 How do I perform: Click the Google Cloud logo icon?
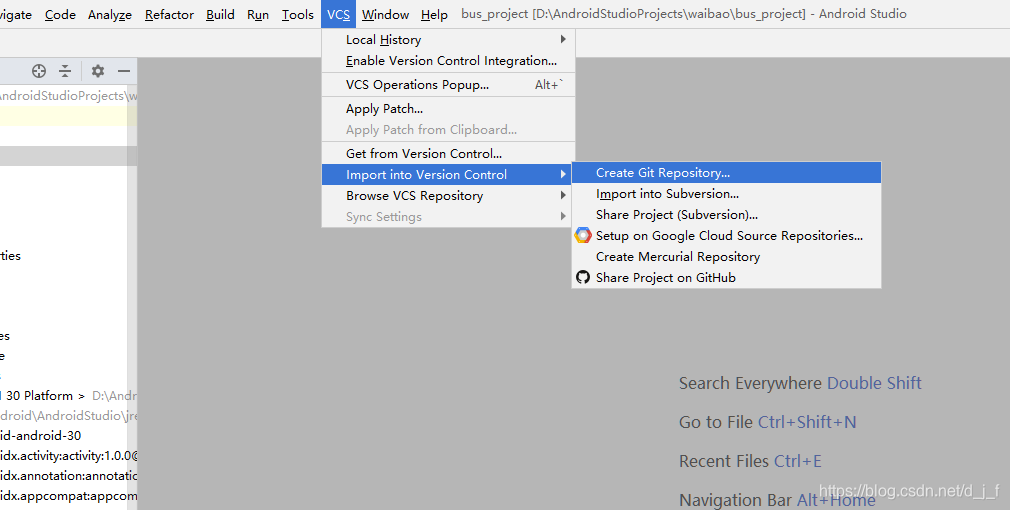[x=583, y=236]
